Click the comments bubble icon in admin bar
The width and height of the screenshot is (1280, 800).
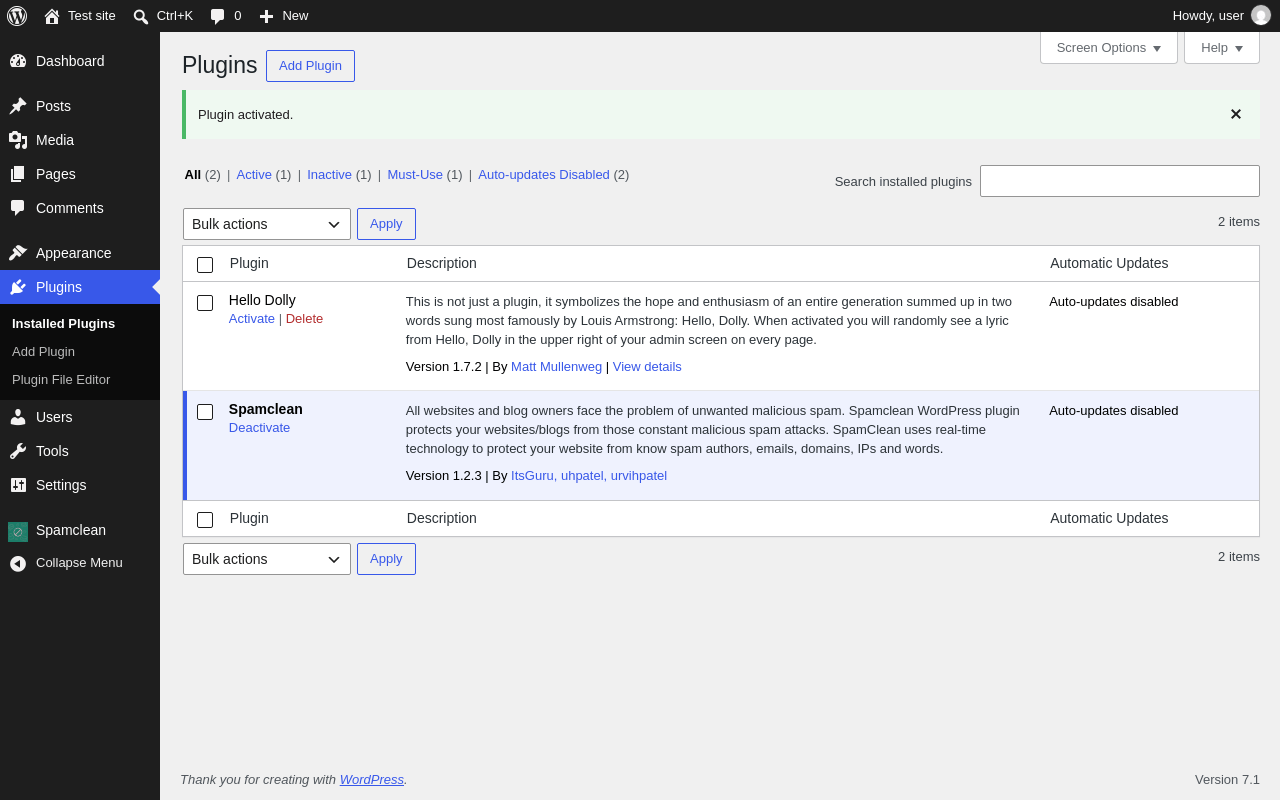coord(218,16)
